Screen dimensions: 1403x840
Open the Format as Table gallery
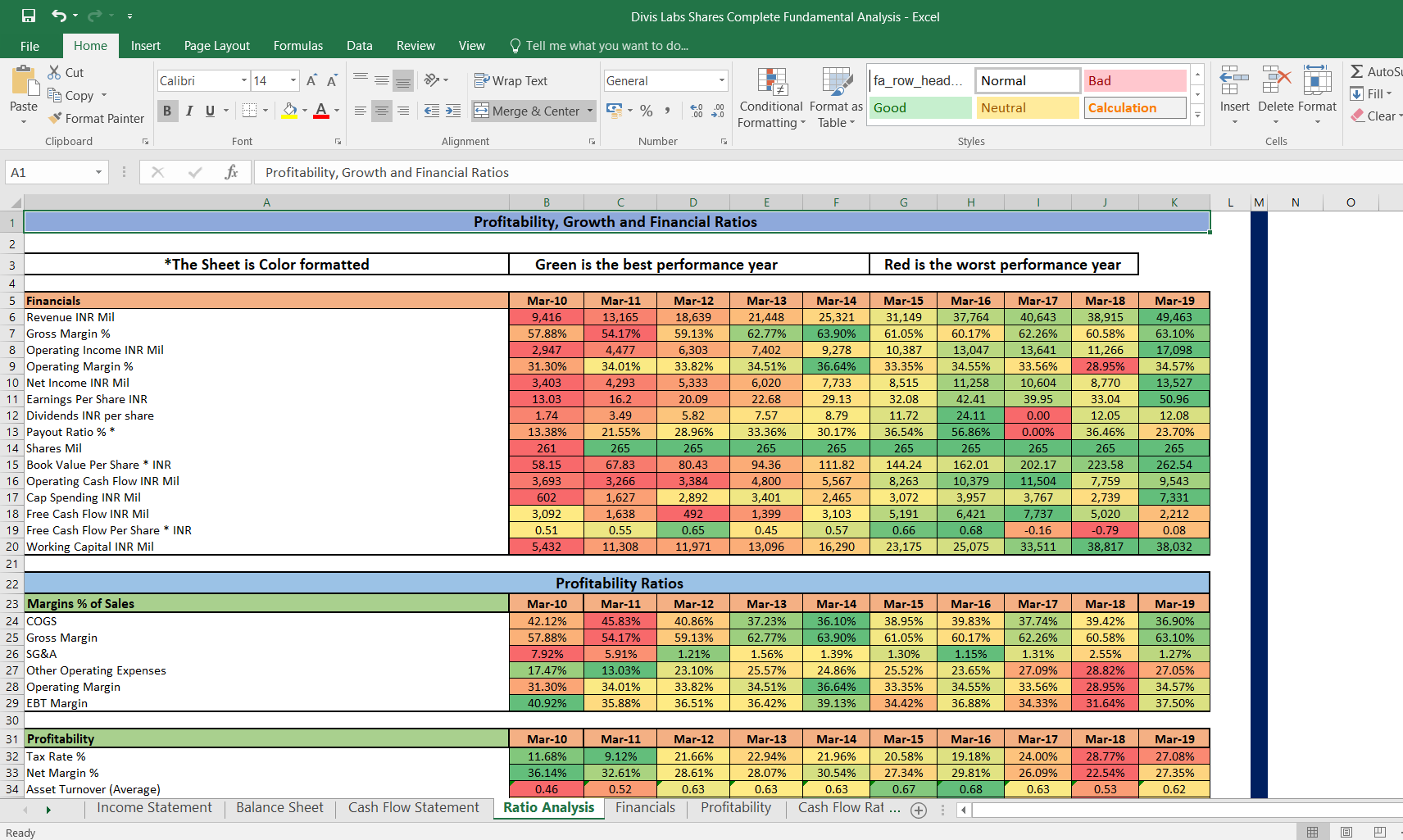(x=836, y=98)
